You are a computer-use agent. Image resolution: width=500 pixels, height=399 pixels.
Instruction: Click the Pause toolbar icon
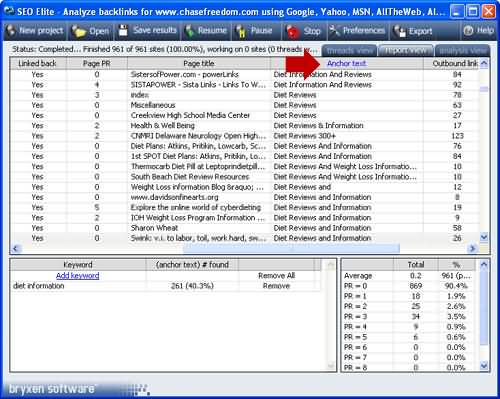point(241,31)
